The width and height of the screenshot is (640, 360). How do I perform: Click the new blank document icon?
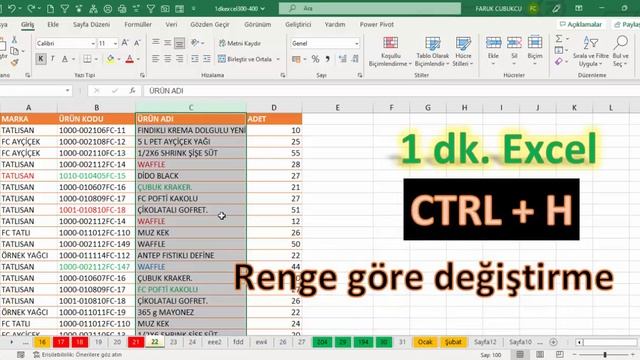[50, 8]
